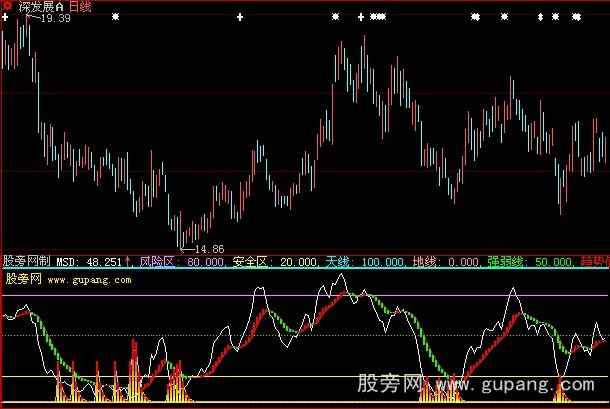Open the 日线 period selector
This screenshot has height=409, width=610.
[x=76, y=6]
